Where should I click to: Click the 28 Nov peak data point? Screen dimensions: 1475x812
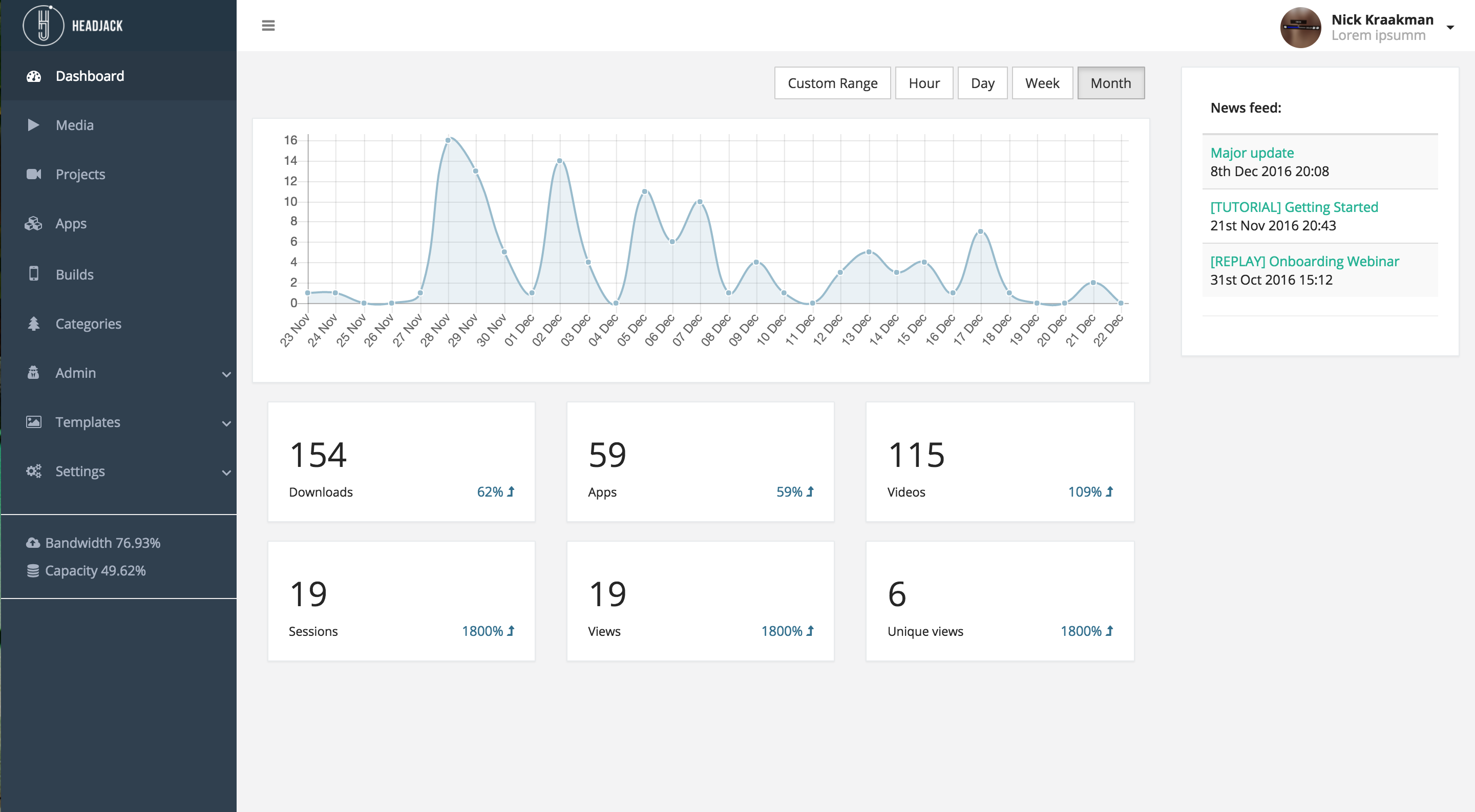click(x=448, y=140)
